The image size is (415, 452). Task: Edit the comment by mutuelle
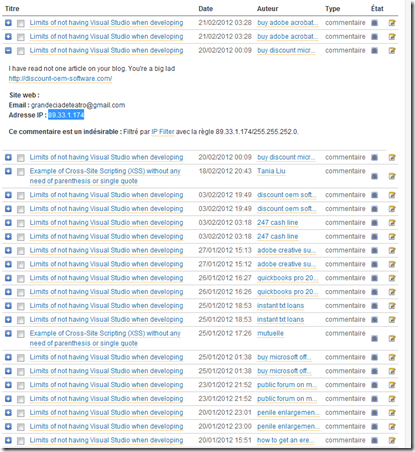pyautogui.click(x=392, y=339)
